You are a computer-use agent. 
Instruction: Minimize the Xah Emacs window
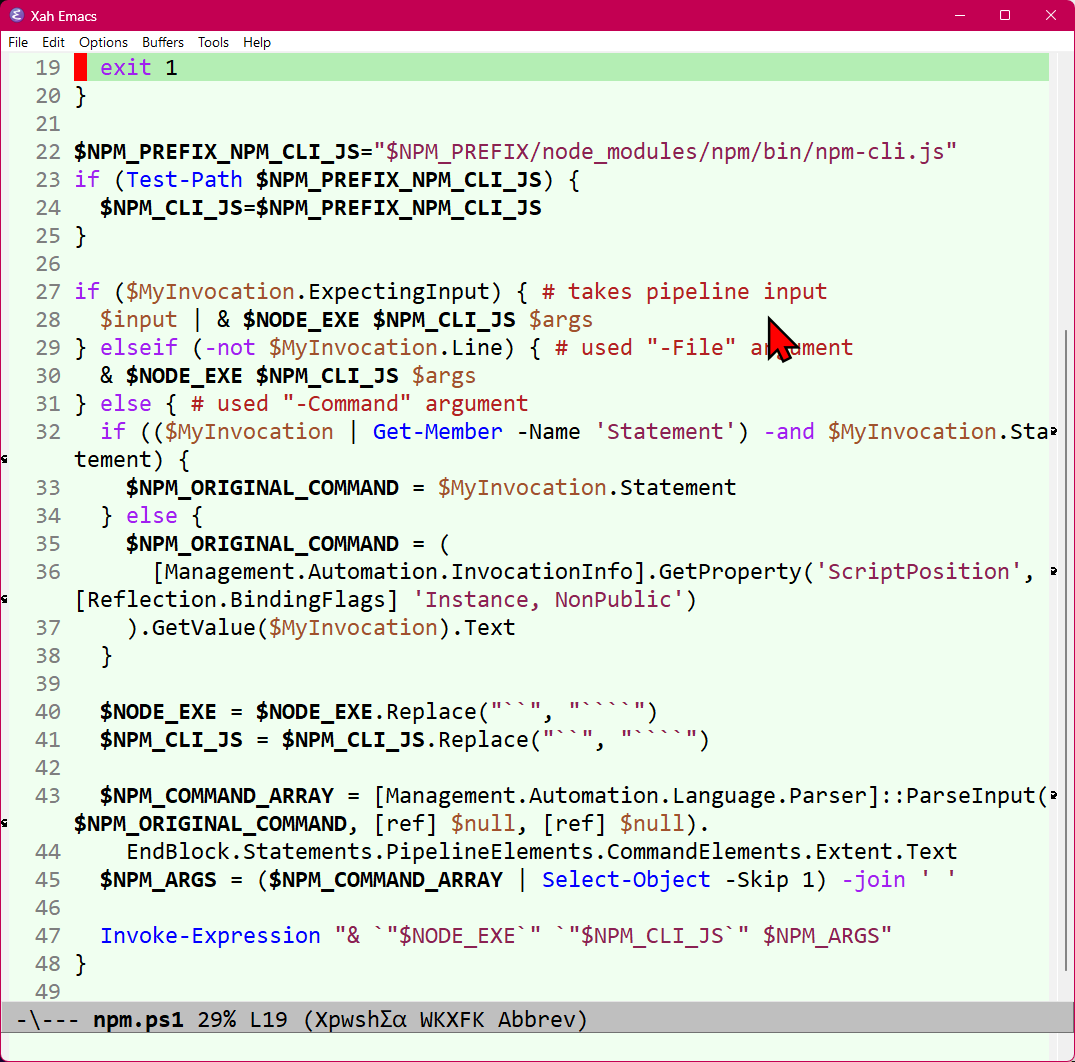click(x=960, y=15)
